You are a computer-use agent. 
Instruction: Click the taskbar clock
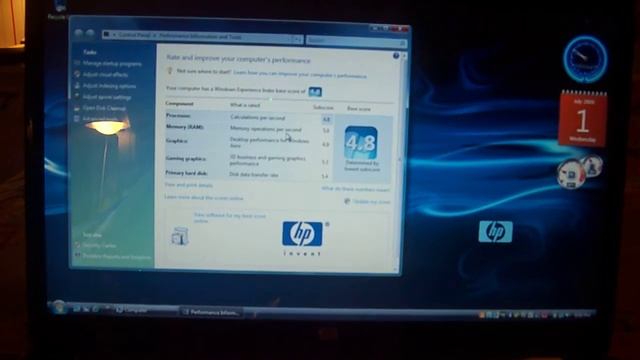click(582, 315)
